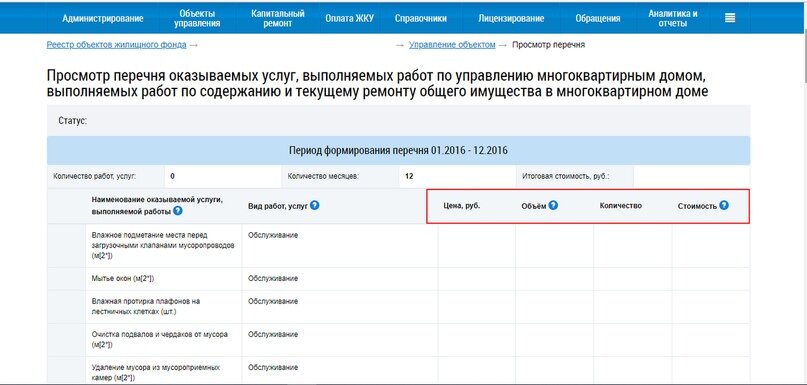Open the 'Капитальный ремонт' menu
This screenshot has width=807, height=385.
(278, 19)
